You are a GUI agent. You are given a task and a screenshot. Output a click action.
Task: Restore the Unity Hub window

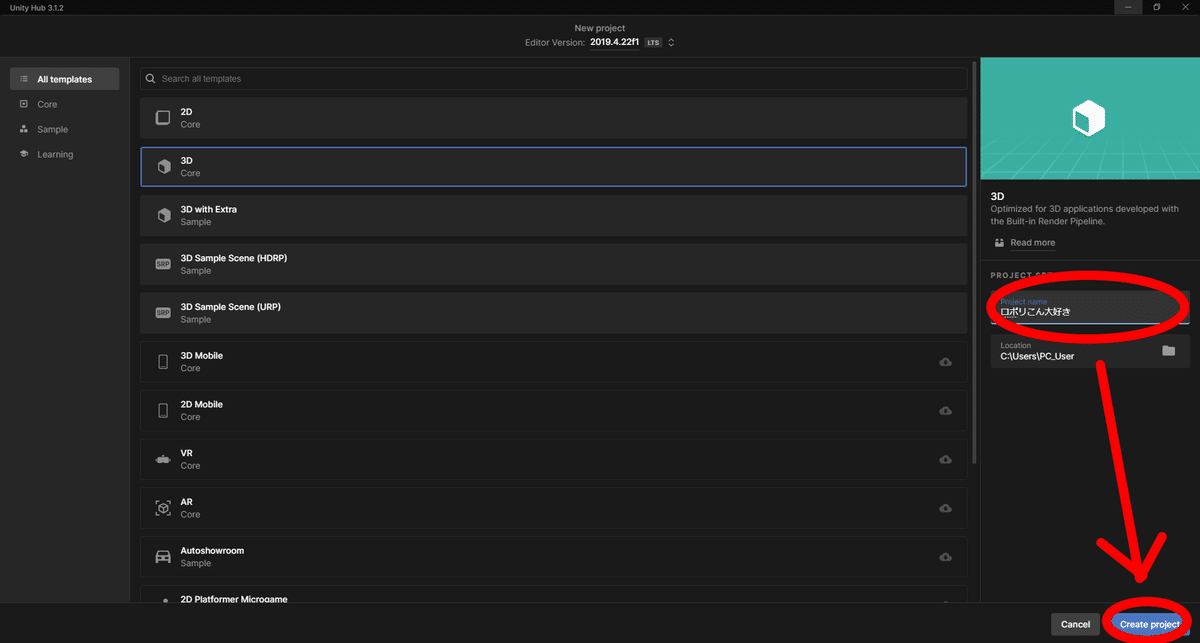click(x=1156, y=7)
